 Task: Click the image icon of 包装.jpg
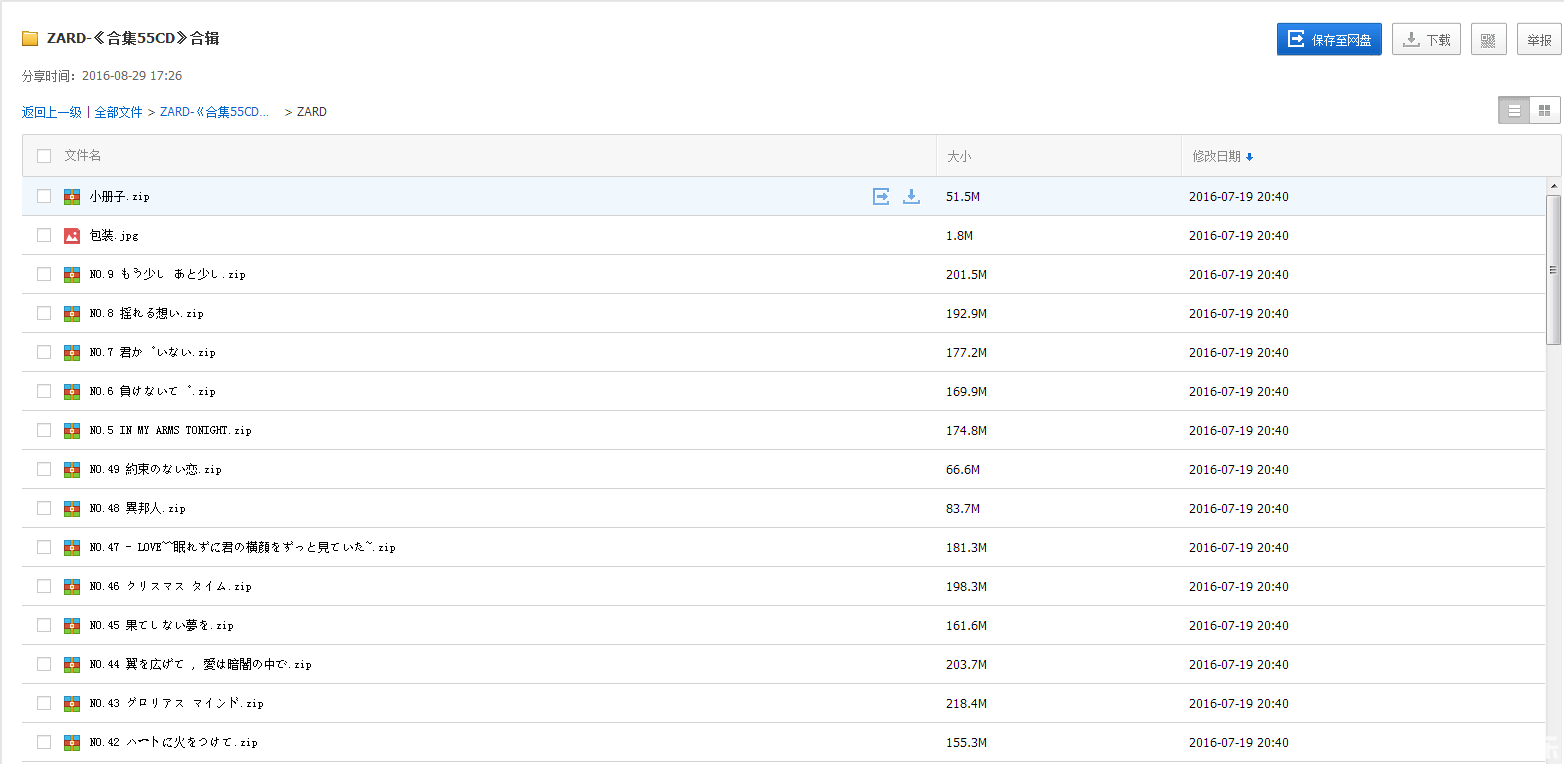click(x=72, y=236)
